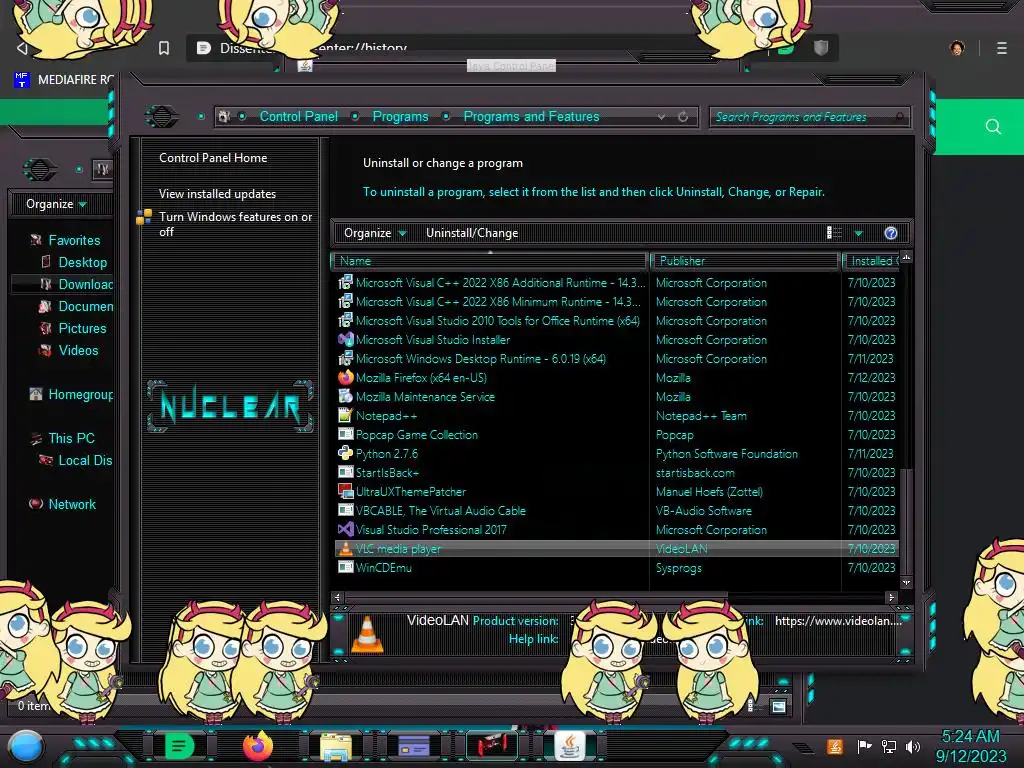Image resolution: width=1024 pixels, height=768 pixels.
Task: Click the VLC cone icon in details pane
Action: coord(367,633)
